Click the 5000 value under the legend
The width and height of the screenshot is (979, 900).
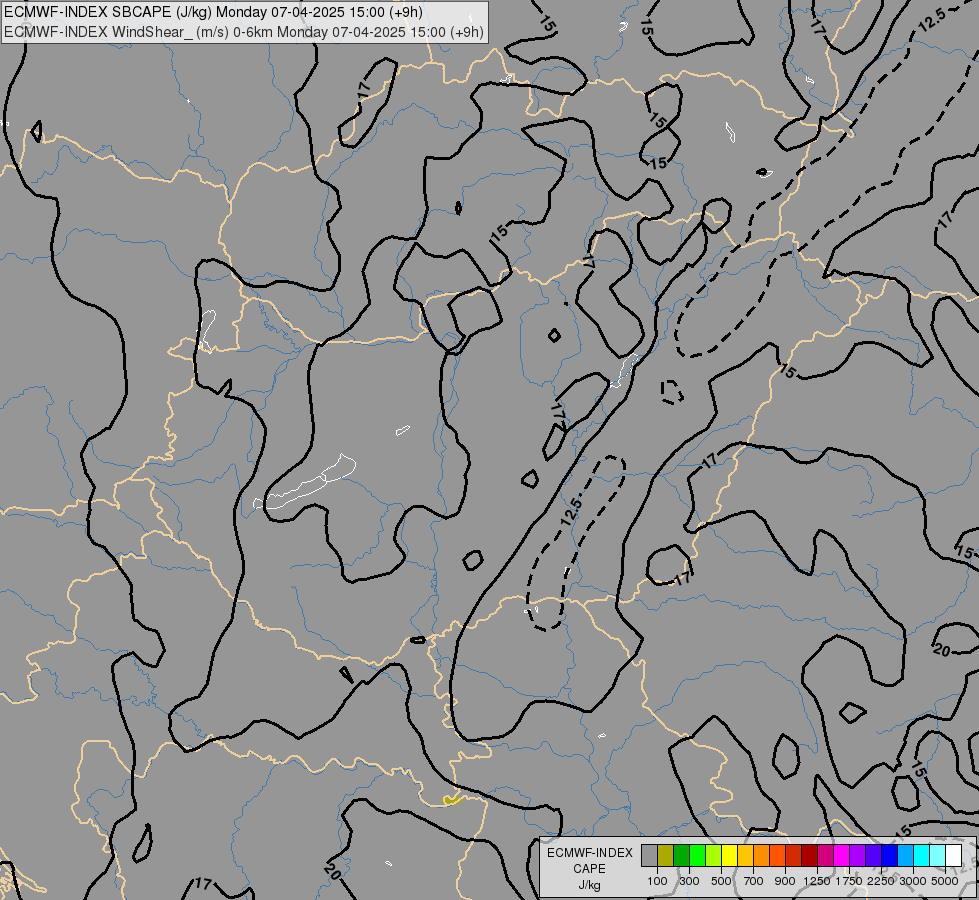(945, 881)
